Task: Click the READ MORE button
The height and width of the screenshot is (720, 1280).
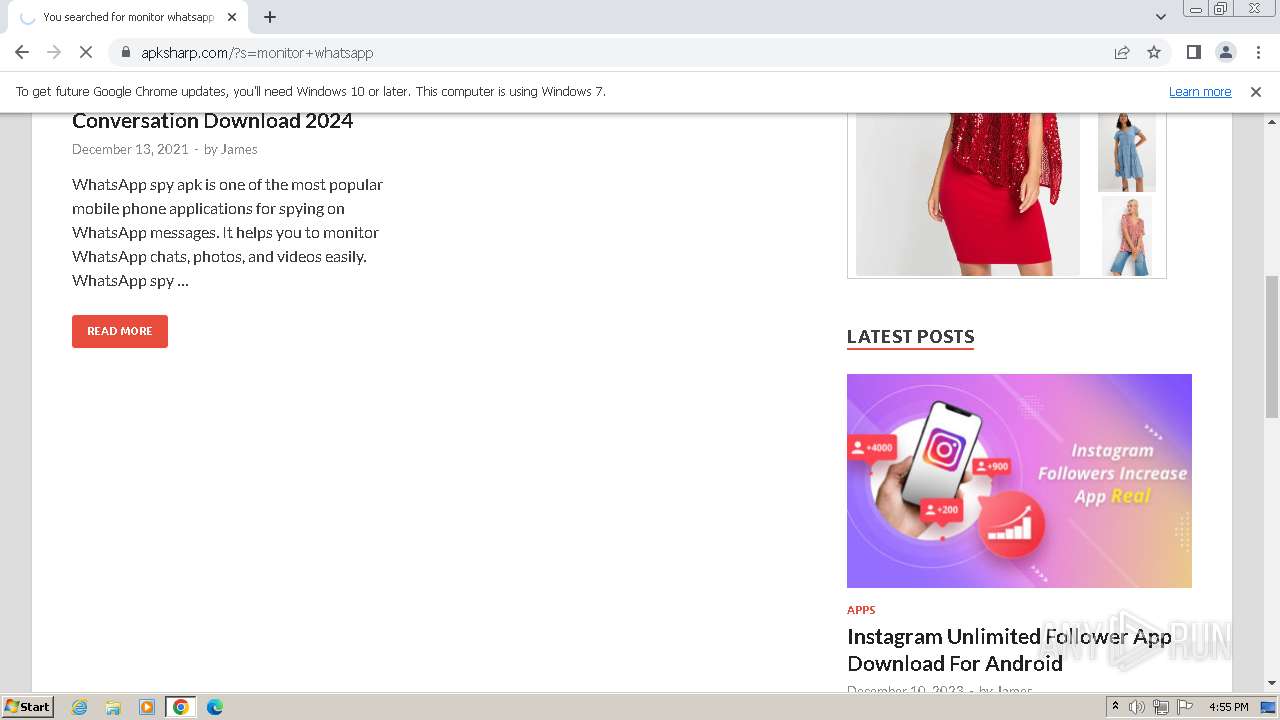Action: 120,331
